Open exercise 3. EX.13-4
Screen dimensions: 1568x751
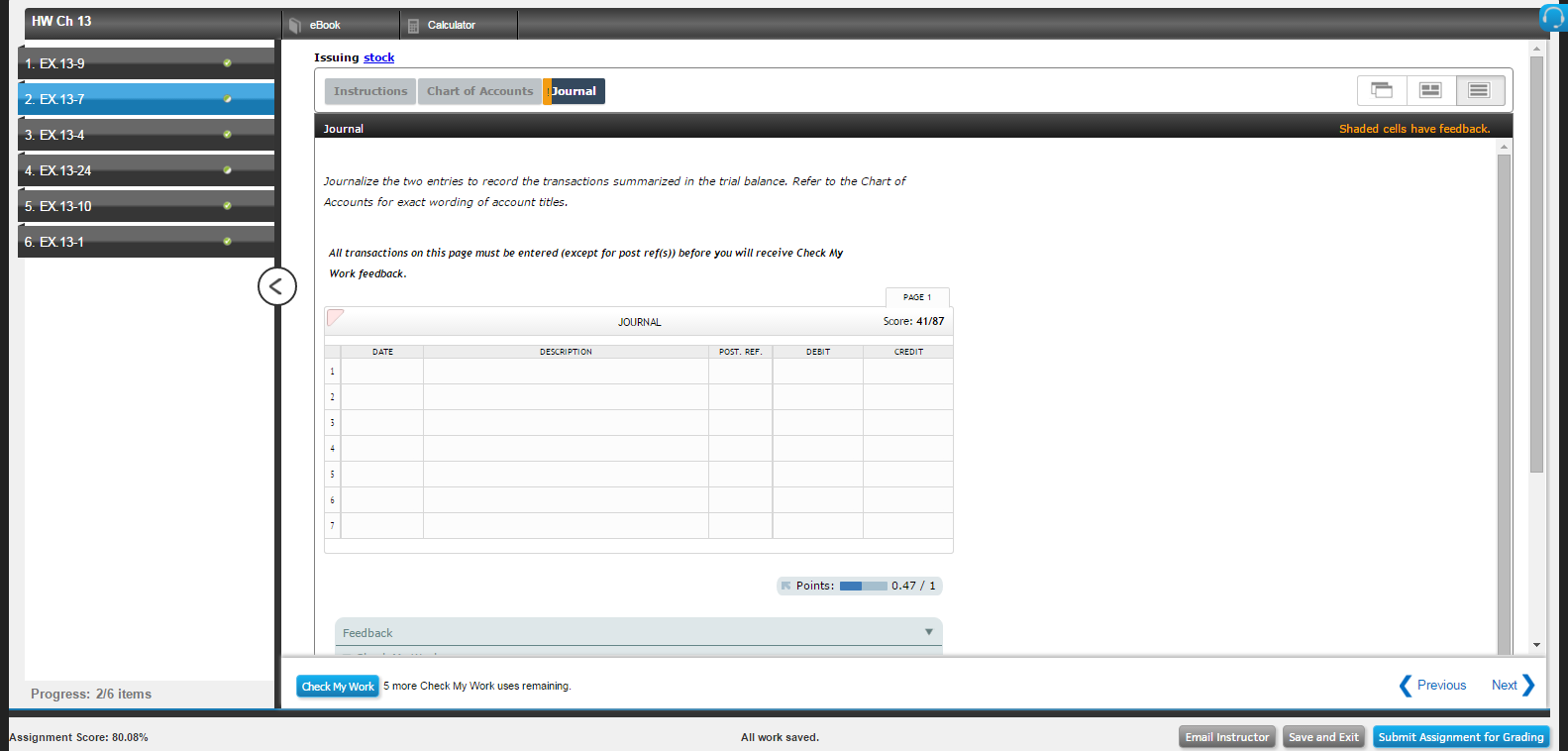[x=146, y=135]
